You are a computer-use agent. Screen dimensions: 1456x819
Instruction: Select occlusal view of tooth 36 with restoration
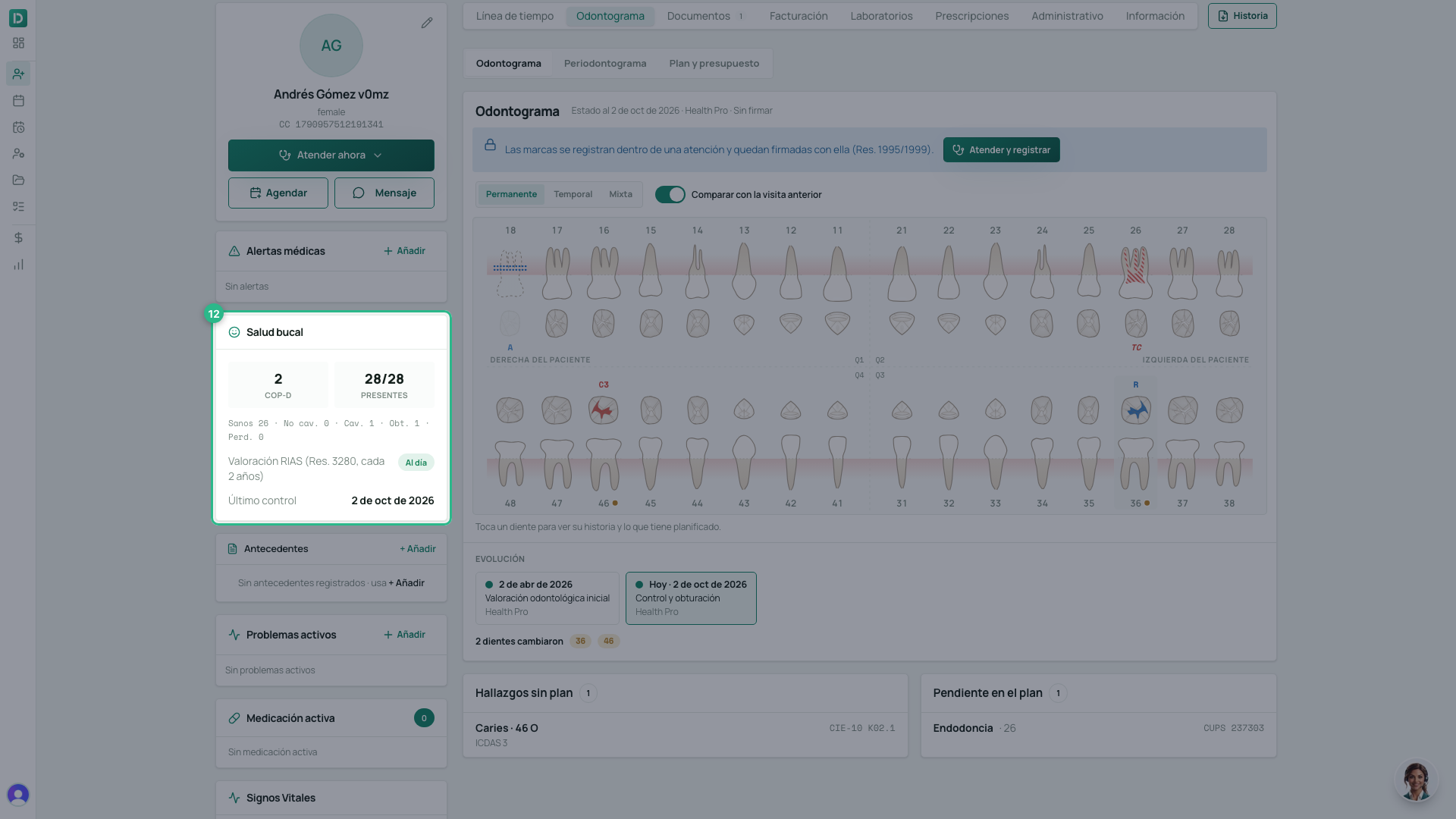coord(1136,410)
